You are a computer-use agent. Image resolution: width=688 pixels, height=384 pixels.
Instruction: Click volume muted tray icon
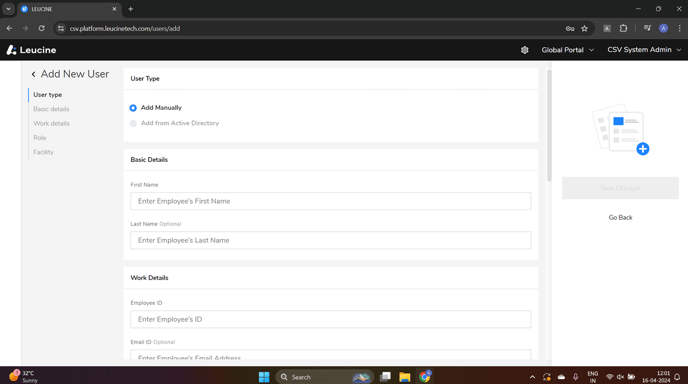(x=620, y=377)
